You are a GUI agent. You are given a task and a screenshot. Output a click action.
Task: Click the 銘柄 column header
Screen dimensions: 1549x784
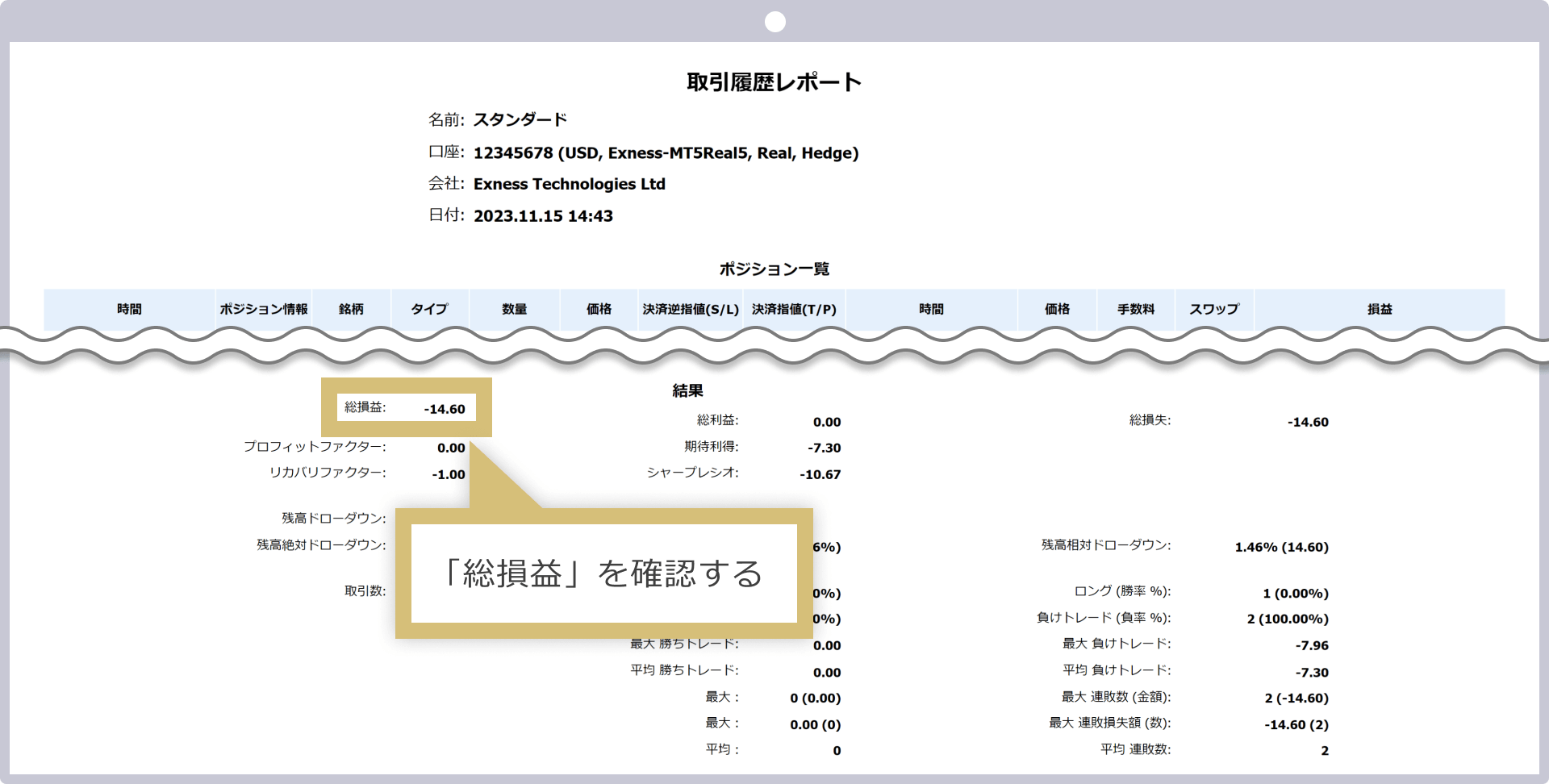pyautogui.click(x=351, y=309)
